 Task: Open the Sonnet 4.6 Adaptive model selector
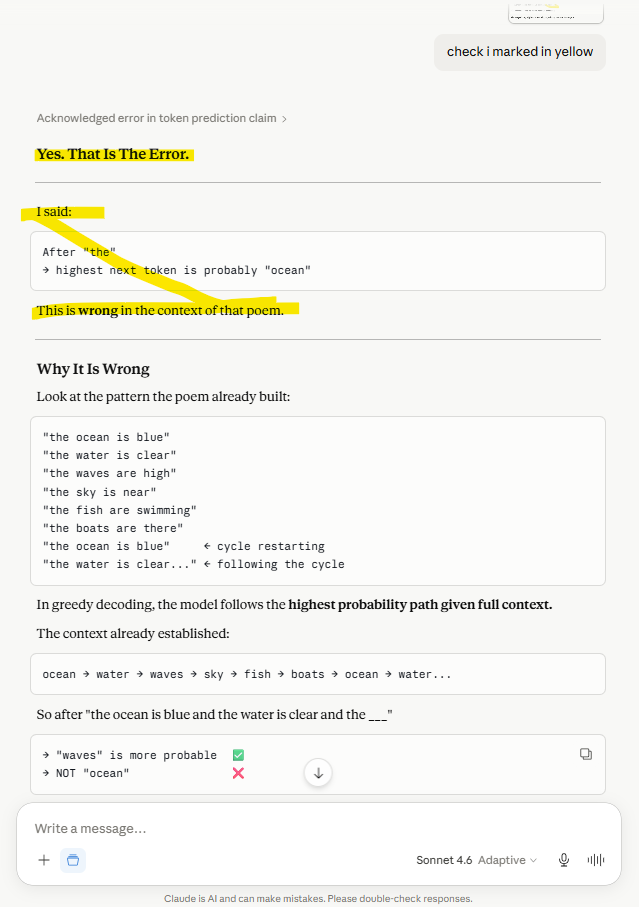point(477,860)
